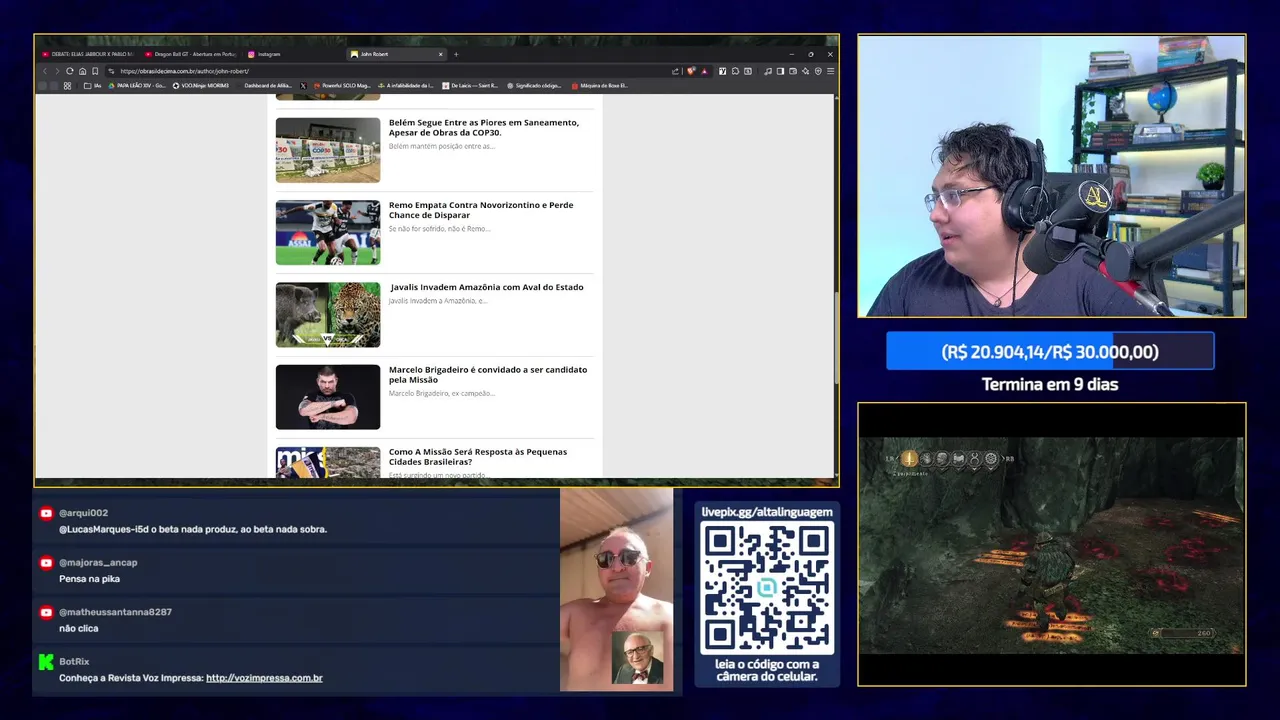Viewport: 1280px width, 720px height.
Task: Bookmark this page with the bookmark icon
Action: pyautogui.click(x=95, y=71)
